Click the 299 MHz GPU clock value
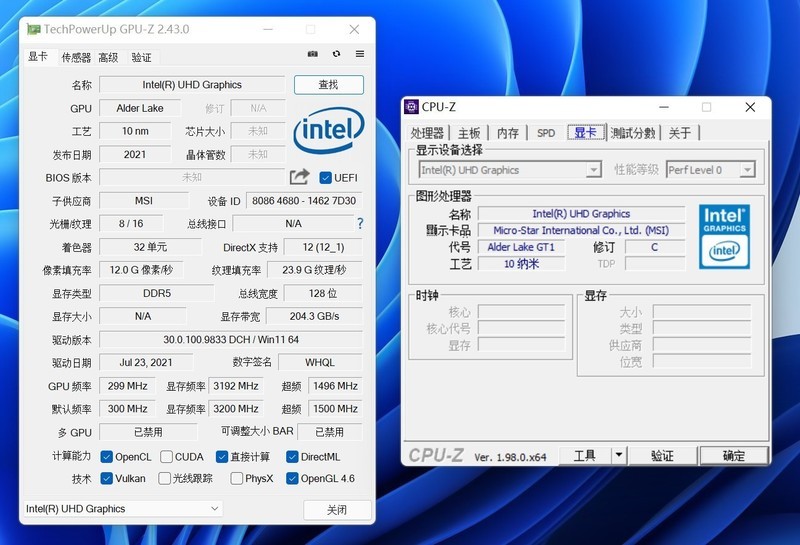The image size is (800, 545). click(x=128, y=386)
